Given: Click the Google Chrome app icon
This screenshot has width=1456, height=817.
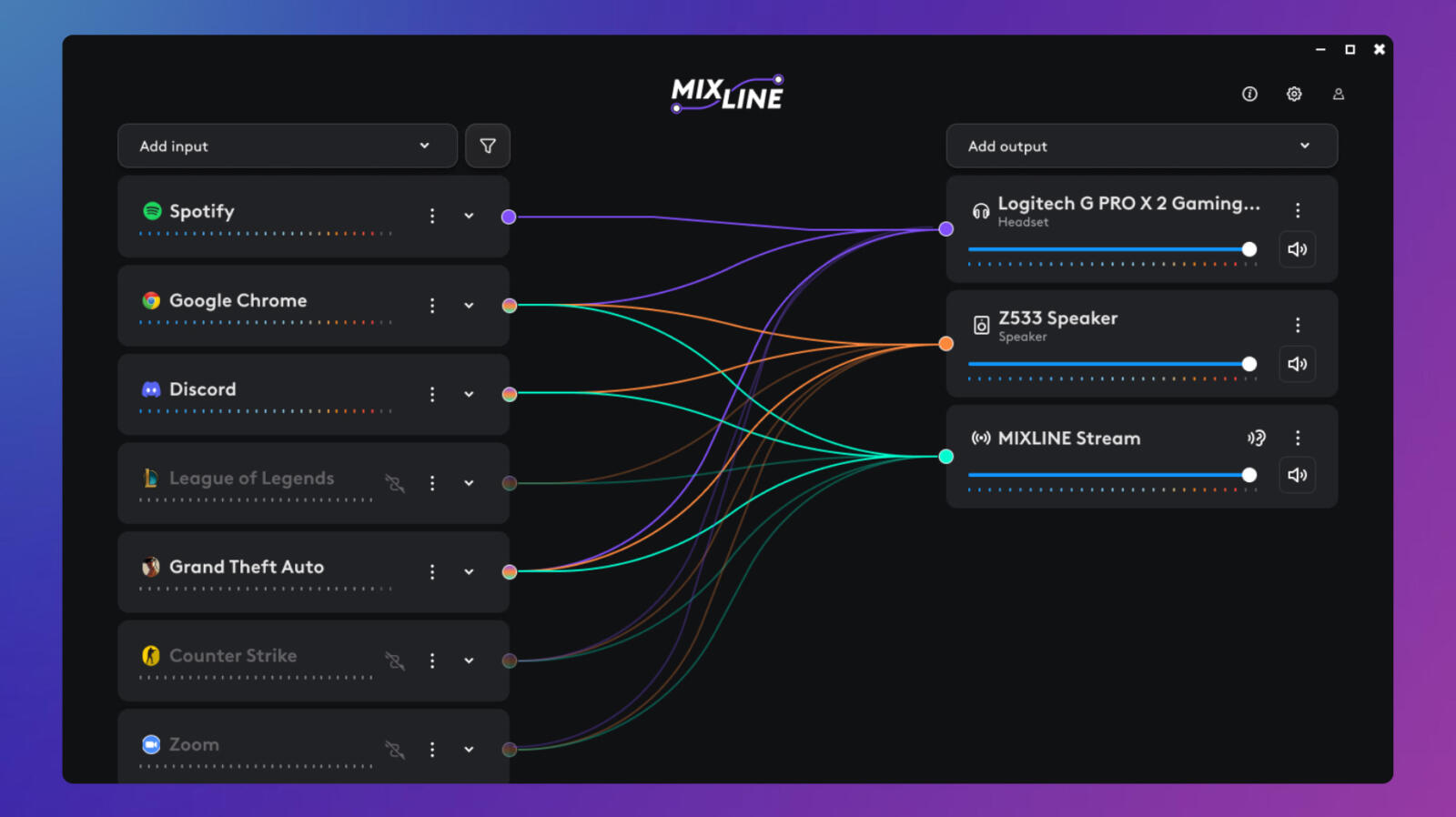Looking at the screenshot, I should [x=152, y=300].
